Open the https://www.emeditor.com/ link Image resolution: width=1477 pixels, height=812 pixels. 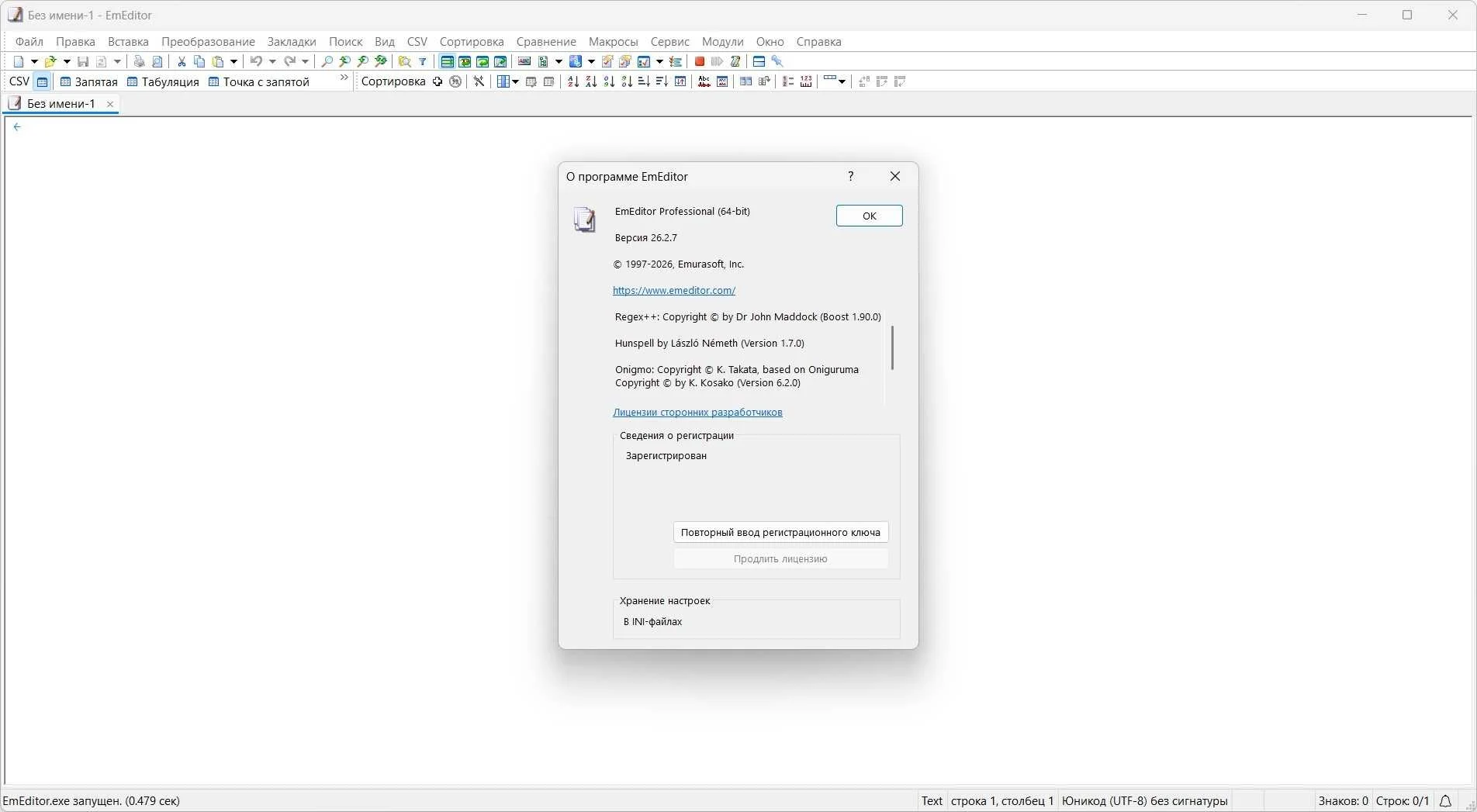click(x=674, y=290)
